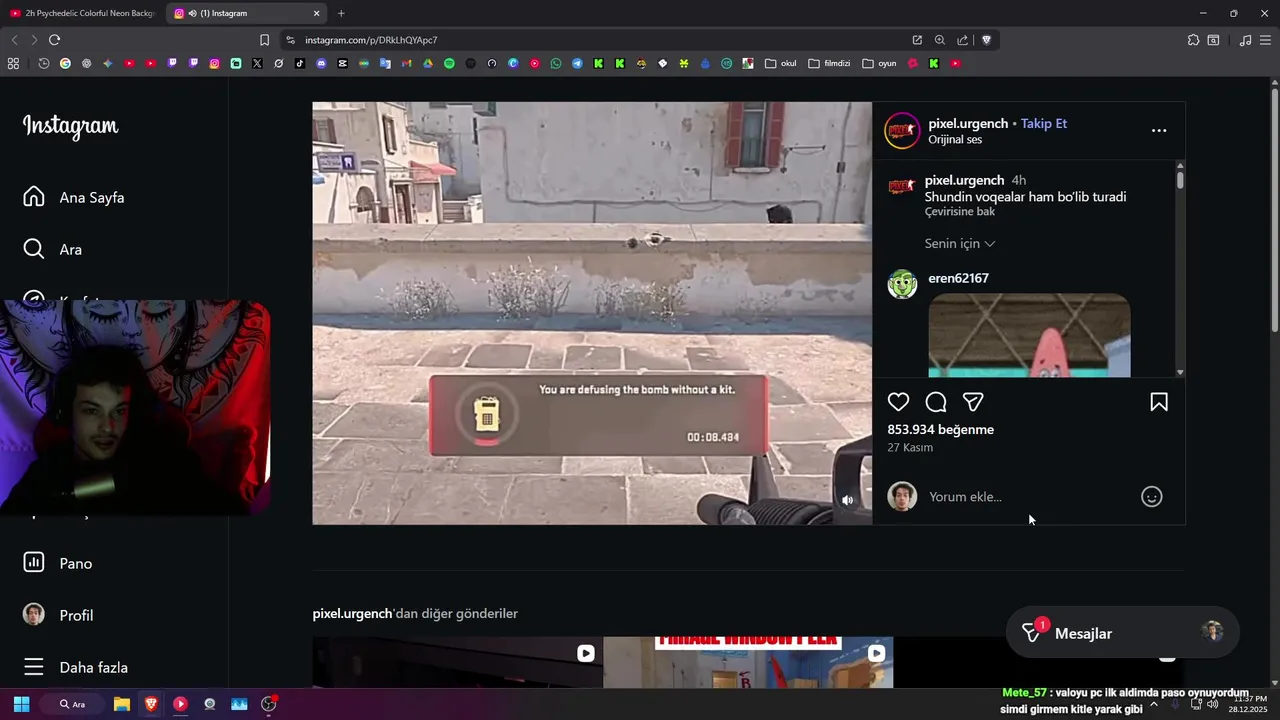Open Pano dashboard in sidebar
1280x720 pixels.
[x=58, y=563]
